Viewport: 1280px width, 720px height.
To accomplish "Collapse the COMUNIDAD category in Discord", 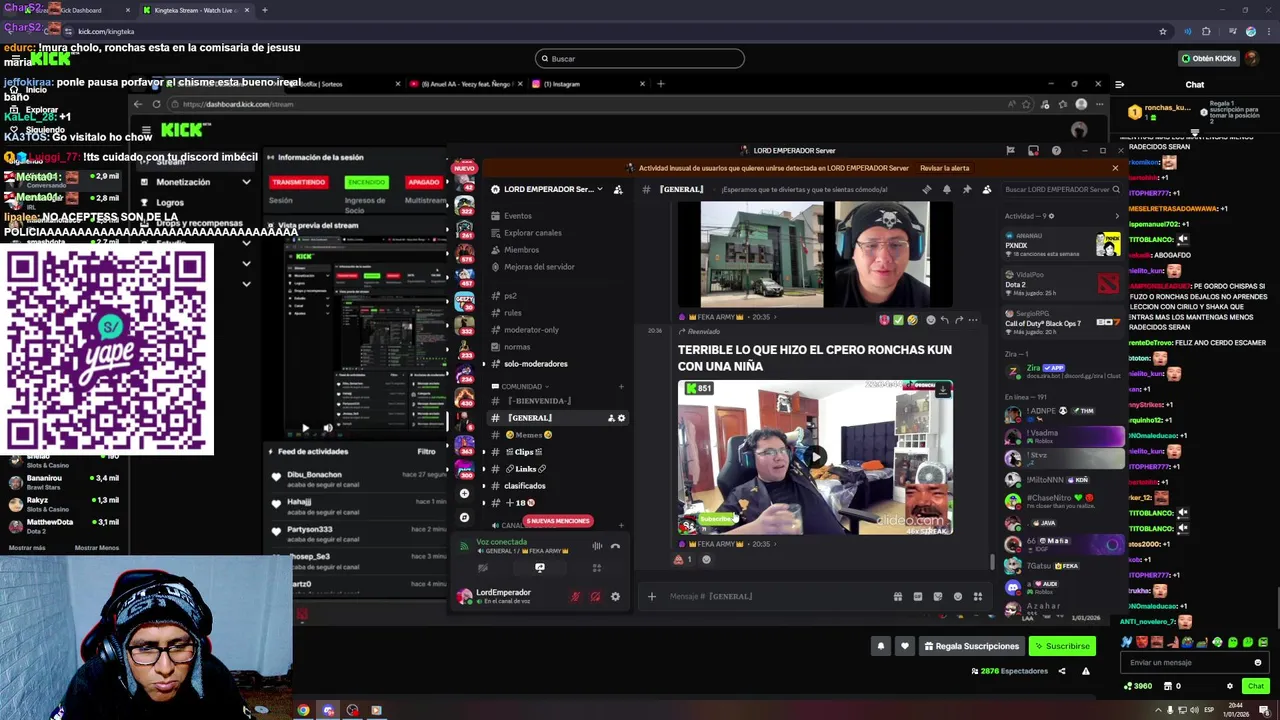I will click(522, 387).
